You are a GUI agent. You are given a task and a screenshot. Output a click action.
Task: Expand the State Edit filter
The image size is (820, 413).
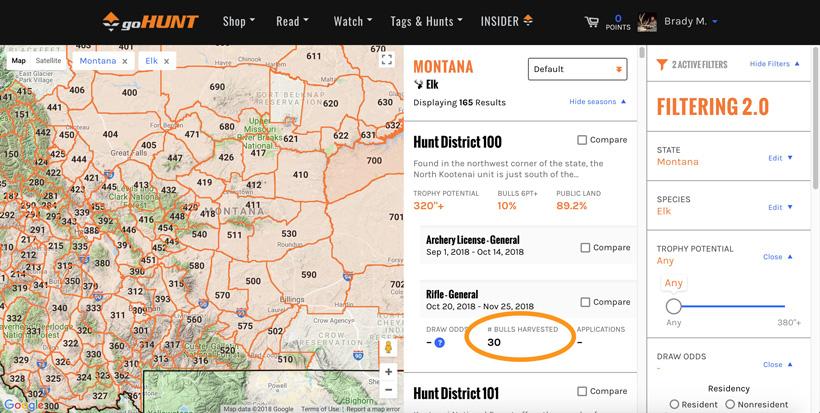pos(780,157)
